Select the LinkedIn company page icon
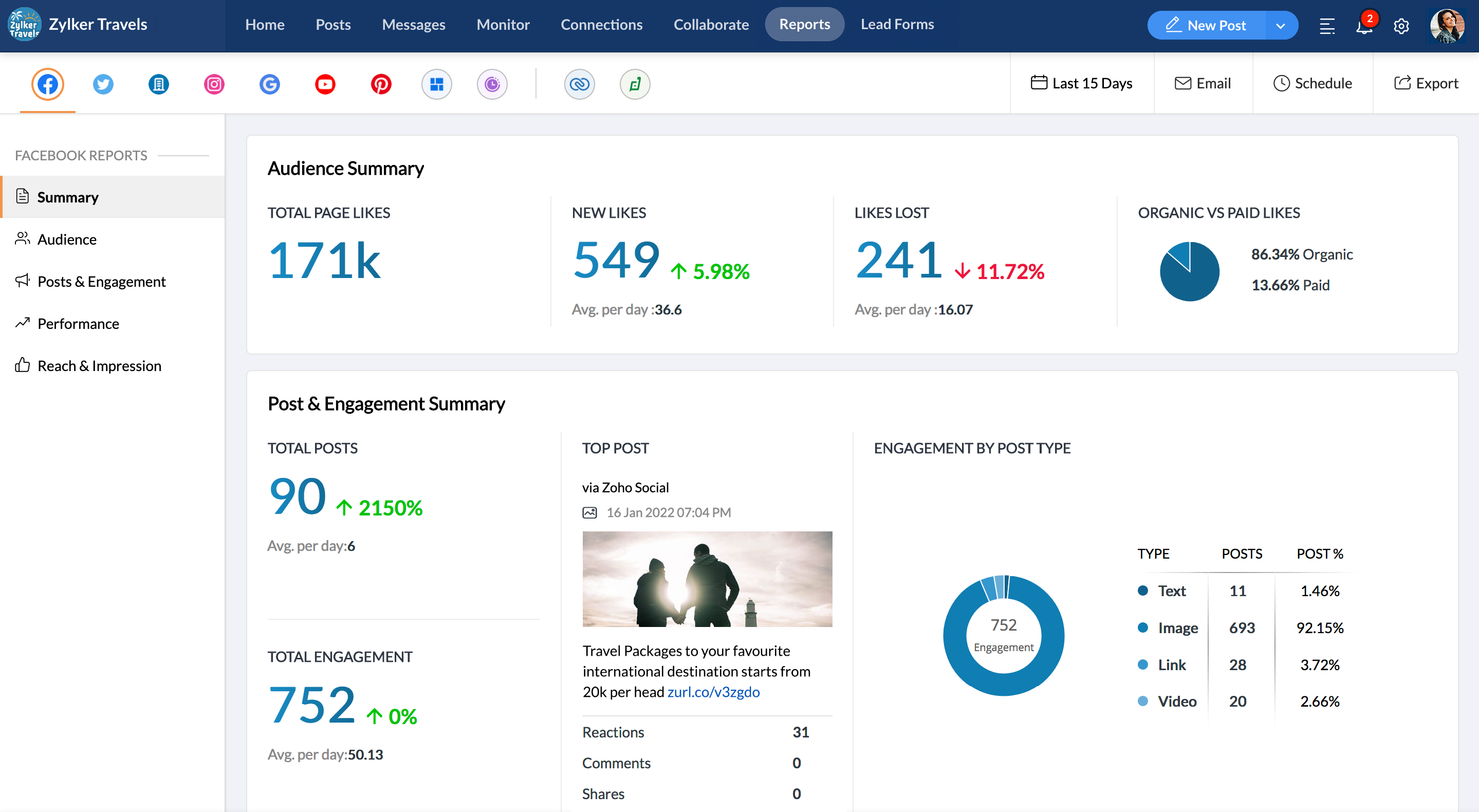The image size is (1479, 812). [x=159, y=84]
